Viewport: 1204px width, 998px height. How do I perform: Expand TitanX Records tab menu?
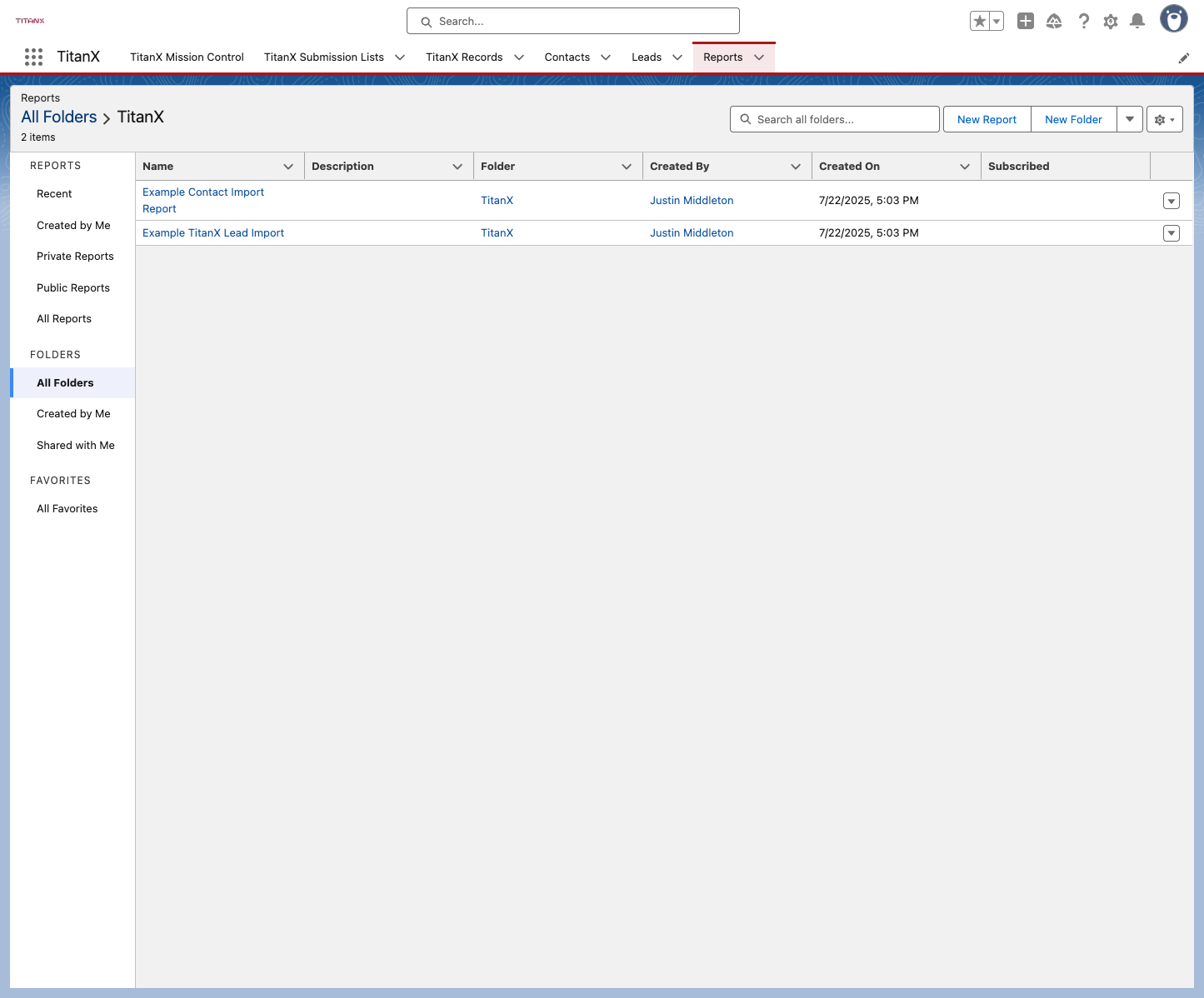[x=519, y=57]
